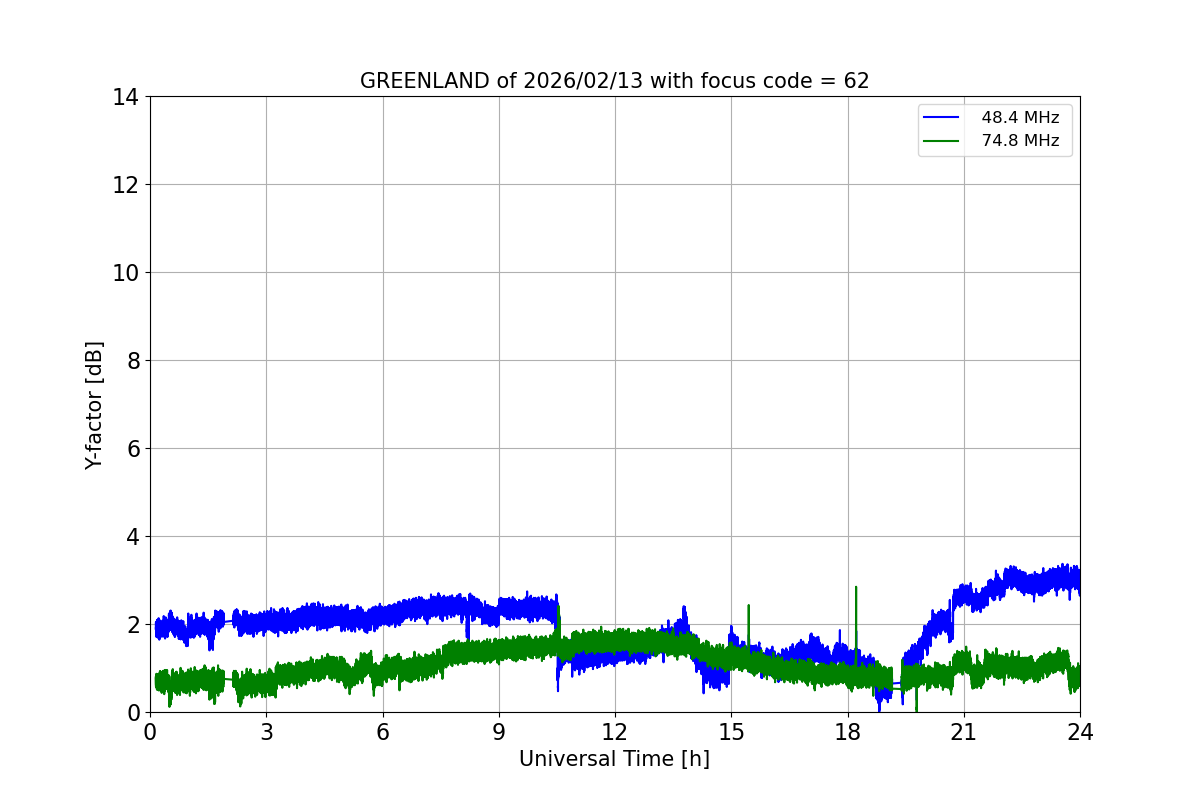Image resolution: width=1200 pixels, height=800 pixels.
Task: Click the Y-factor [dB] axis label
Action: 94,405
